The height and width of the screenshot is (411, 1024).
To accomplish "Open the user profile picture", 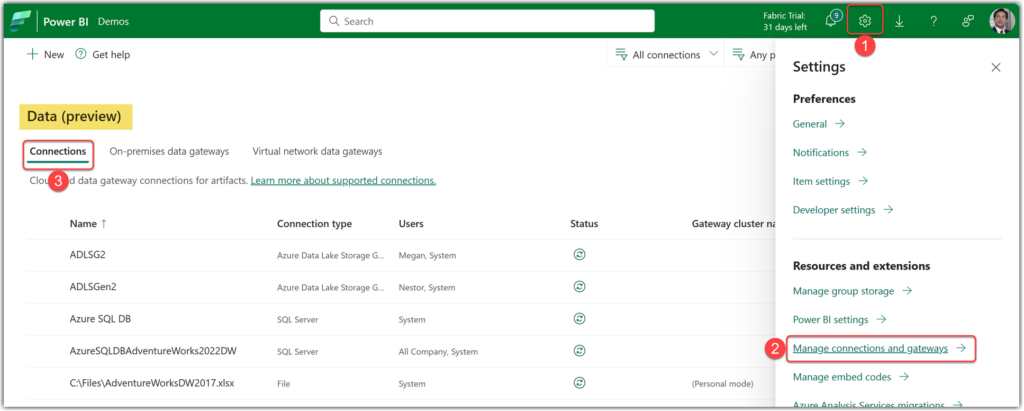I will pyautogui.click(x=1002, y=21).
